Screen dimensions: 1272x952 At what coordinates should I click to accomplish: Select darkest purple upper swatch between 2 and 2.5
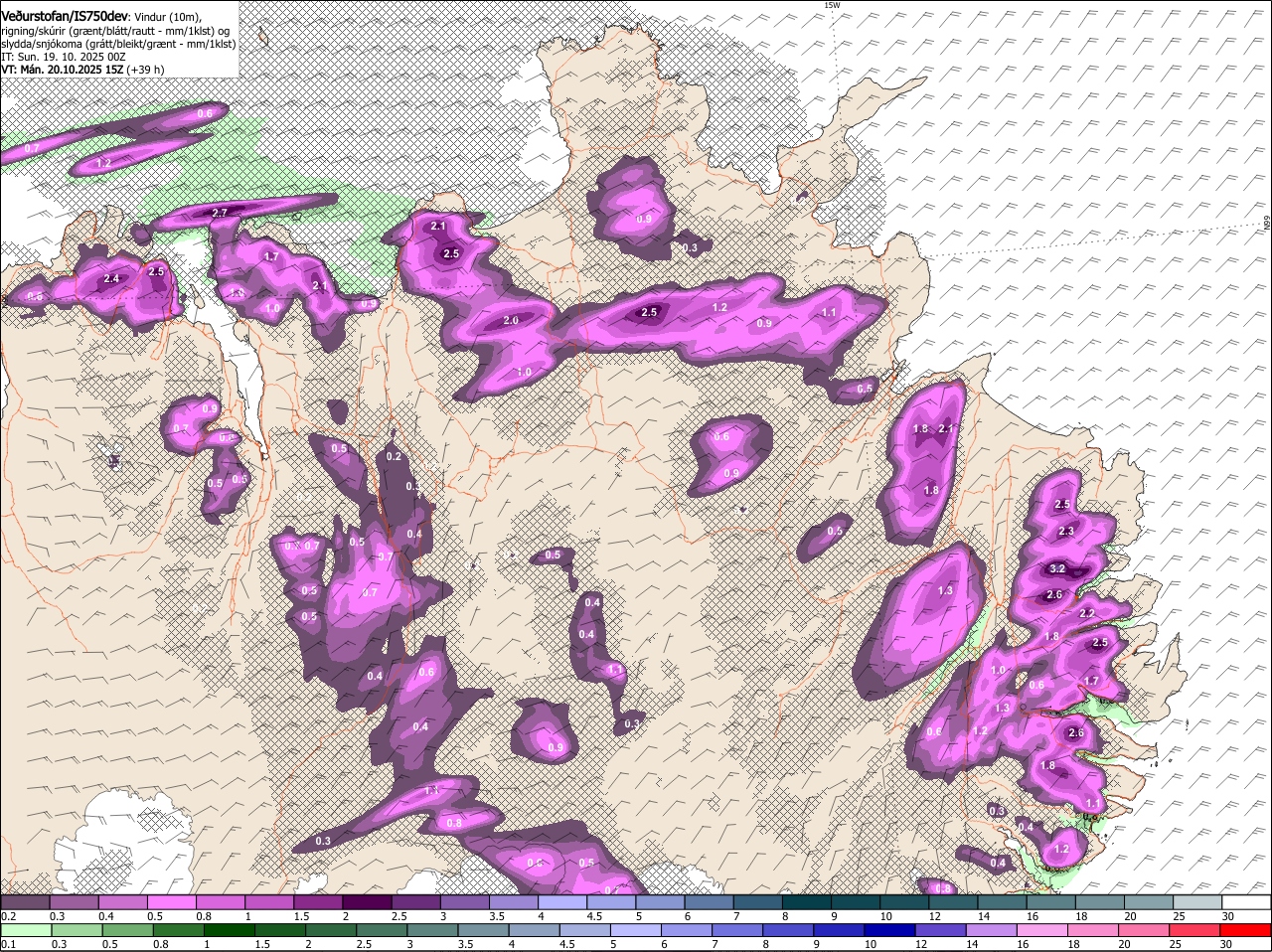(367, 902)
